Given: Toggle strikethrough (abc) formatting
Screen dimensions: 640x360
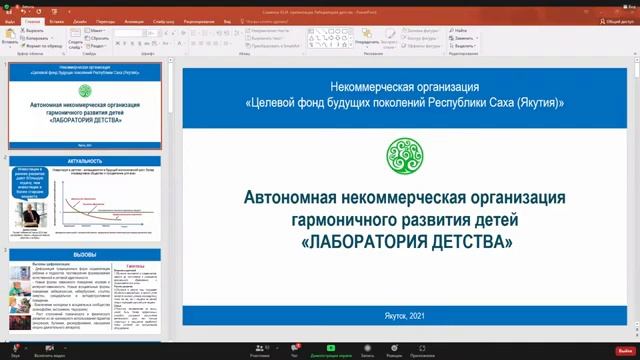Looking at the screenshot, I should point(147,43).
